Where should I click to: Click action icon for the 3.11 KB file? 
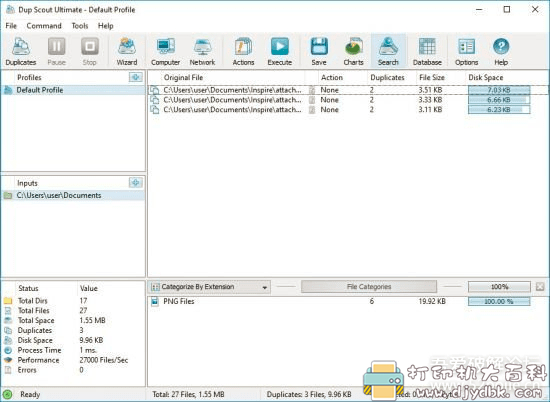[312, 110]
